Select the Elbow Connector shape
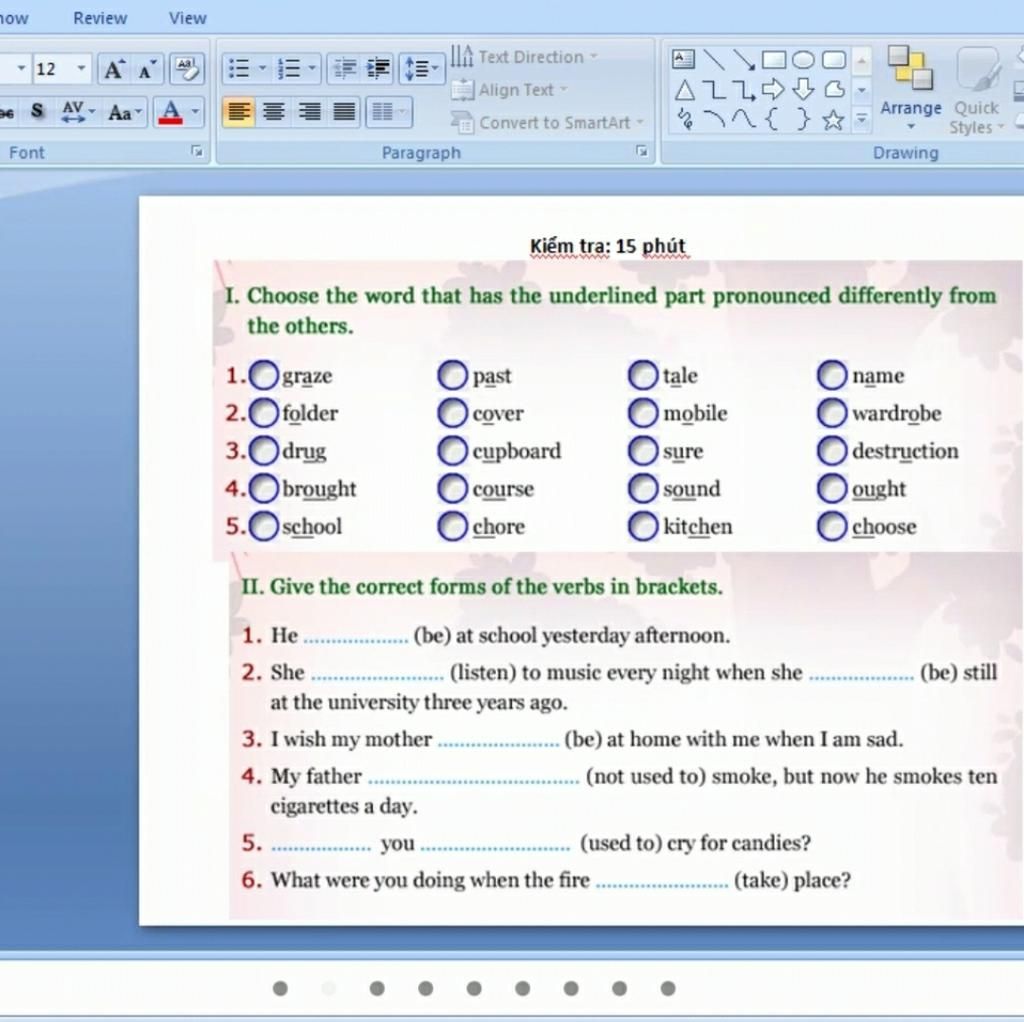The height and width of the screenshot is (1022, 1024). coord(714,89)
